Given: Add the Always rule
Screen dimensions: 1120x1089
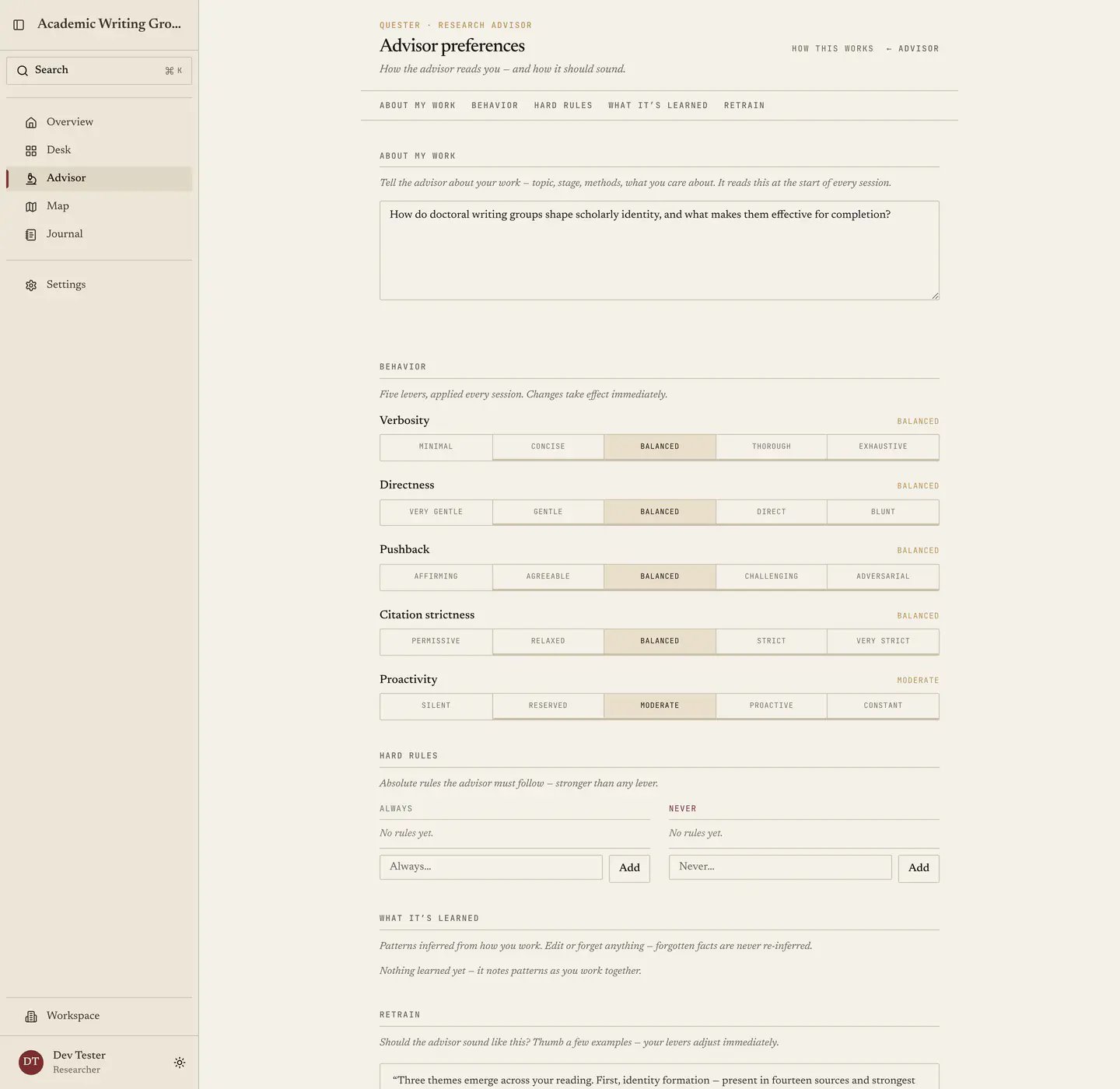Looking at the screenshot, I should 629,868.
